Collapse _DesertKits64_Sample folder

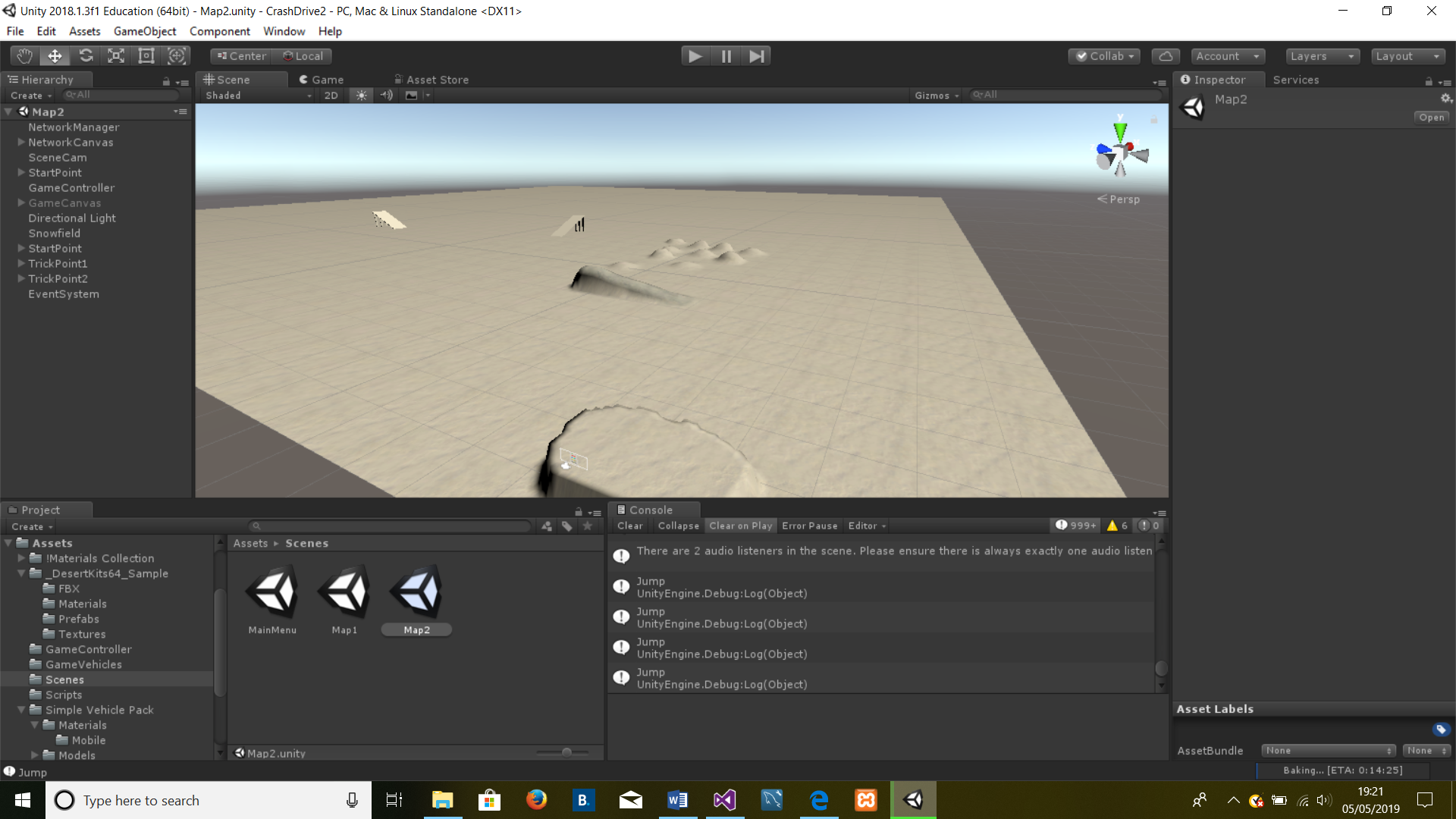point(21,573)
